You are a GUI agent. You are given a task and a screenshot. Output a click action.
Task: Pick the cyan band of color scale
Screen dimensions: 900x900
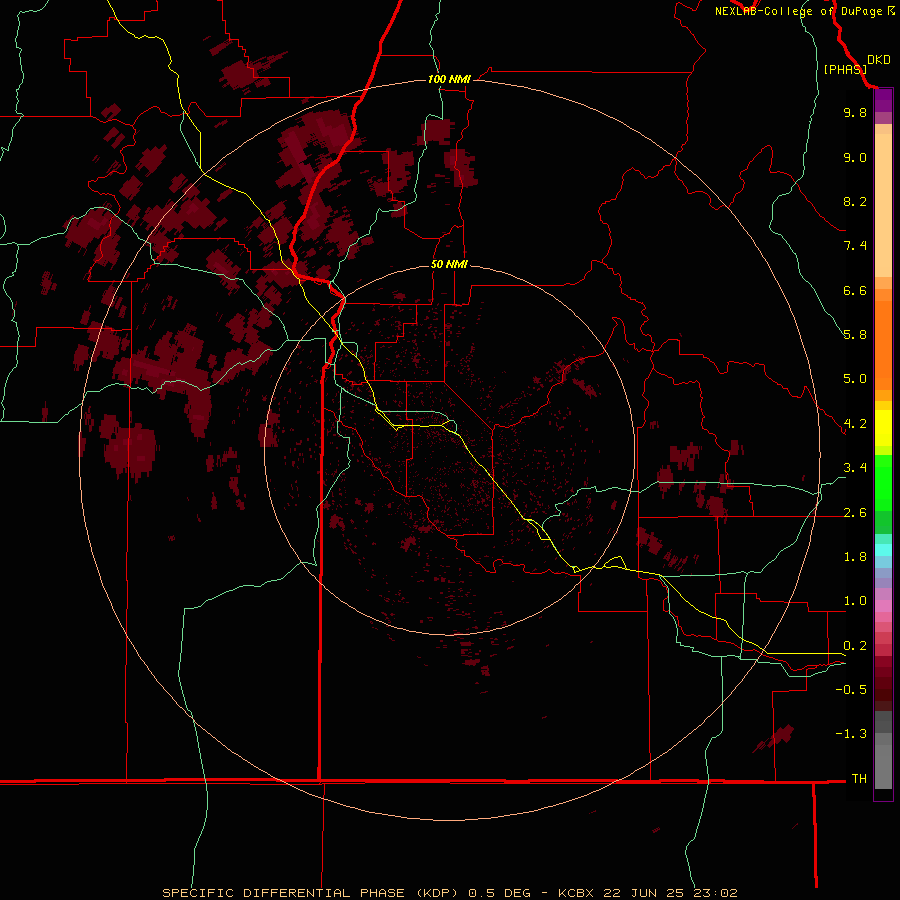883,550
